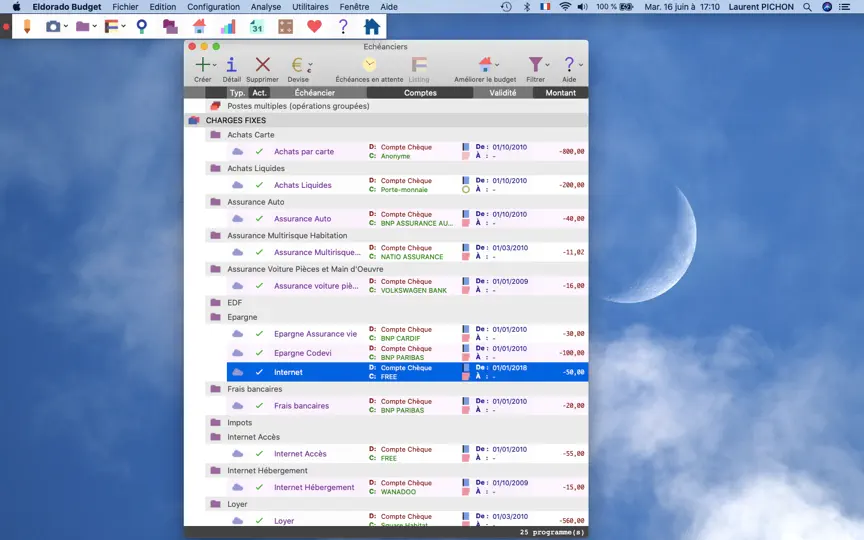Toggle the active checkmark for Epargne Codevi
Screen dimensions: 864x540
click(259, 353)
